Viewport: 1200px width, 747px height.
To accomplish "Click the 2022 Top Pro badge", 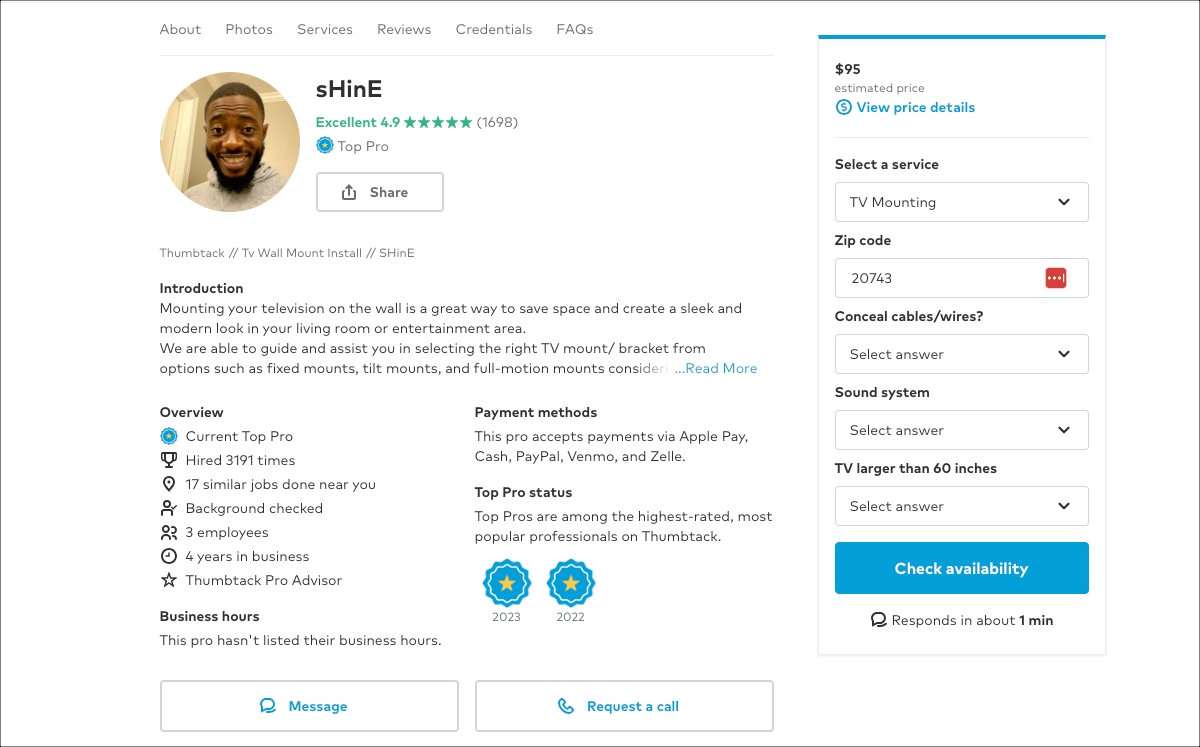I will click(571, 583).
